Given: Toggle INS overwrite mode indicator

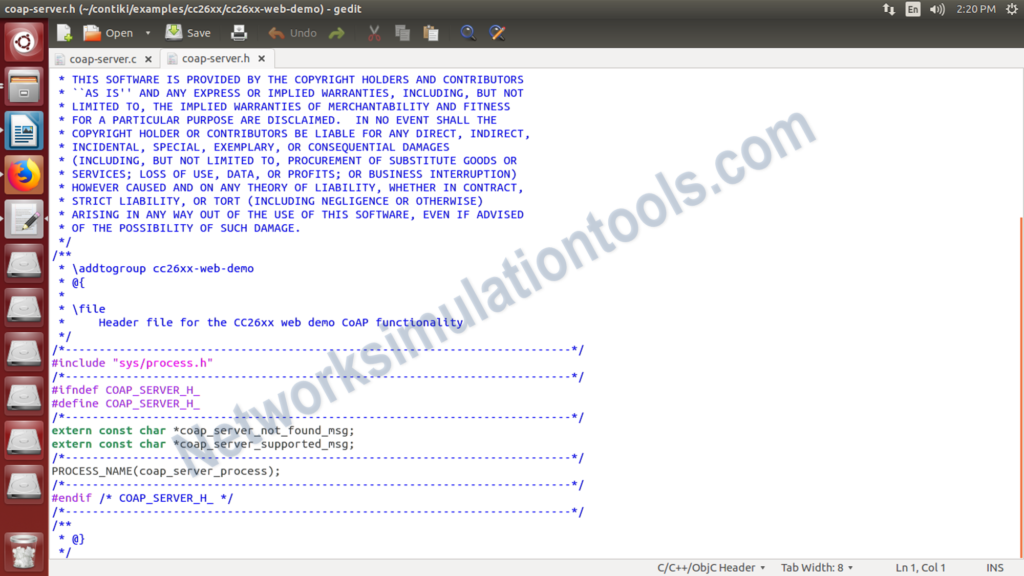Looking at the screenshot, I should click(994, 567).
